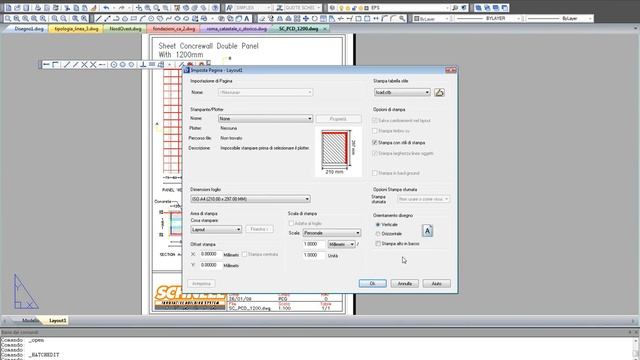Switch to the Layout1 tab
Screen dimensions: 640x360
coord(58,320)
